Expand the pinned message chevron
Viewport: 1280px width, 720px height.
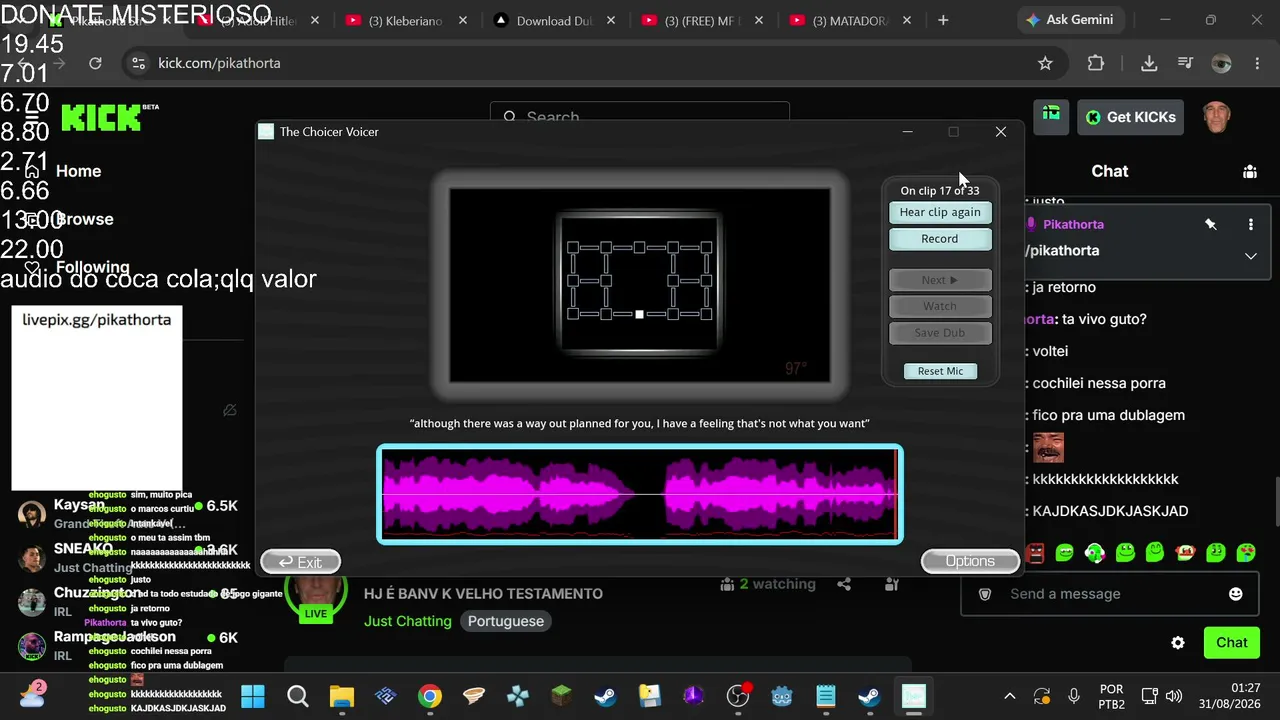[1250, 256]
